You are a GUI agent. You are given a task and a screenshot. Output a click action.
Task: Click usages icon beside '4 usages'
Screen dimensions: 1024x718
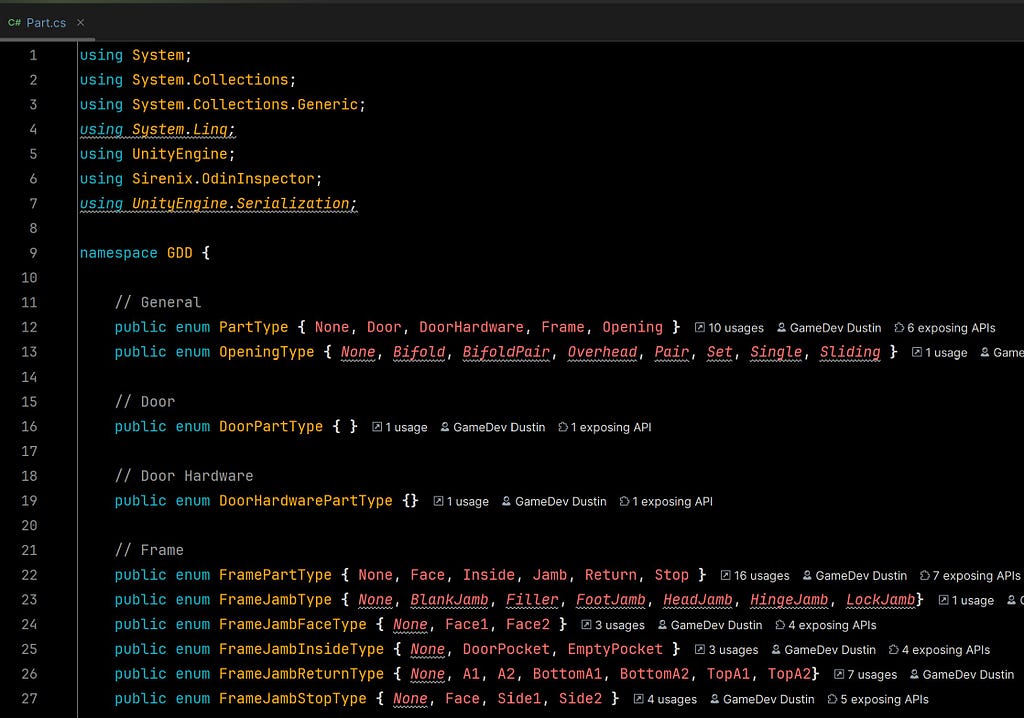[x=638, y=699]
